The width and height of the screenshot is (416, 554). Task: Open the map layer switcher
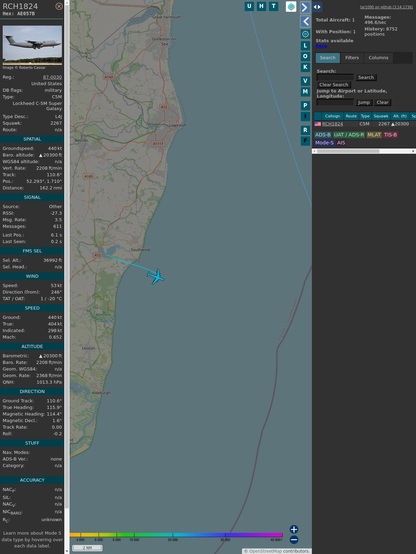pyautogui.click(x=291, y=6)
